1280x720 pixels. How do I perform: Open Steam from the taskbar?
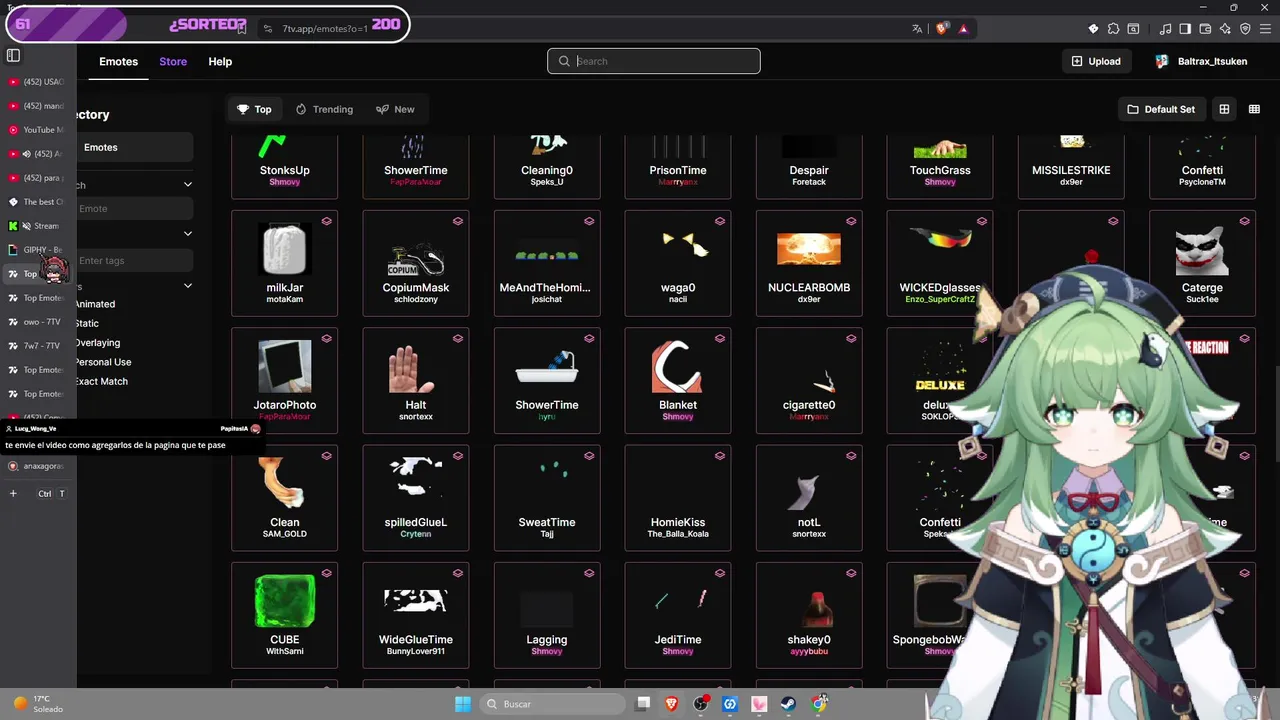point(788,704)
